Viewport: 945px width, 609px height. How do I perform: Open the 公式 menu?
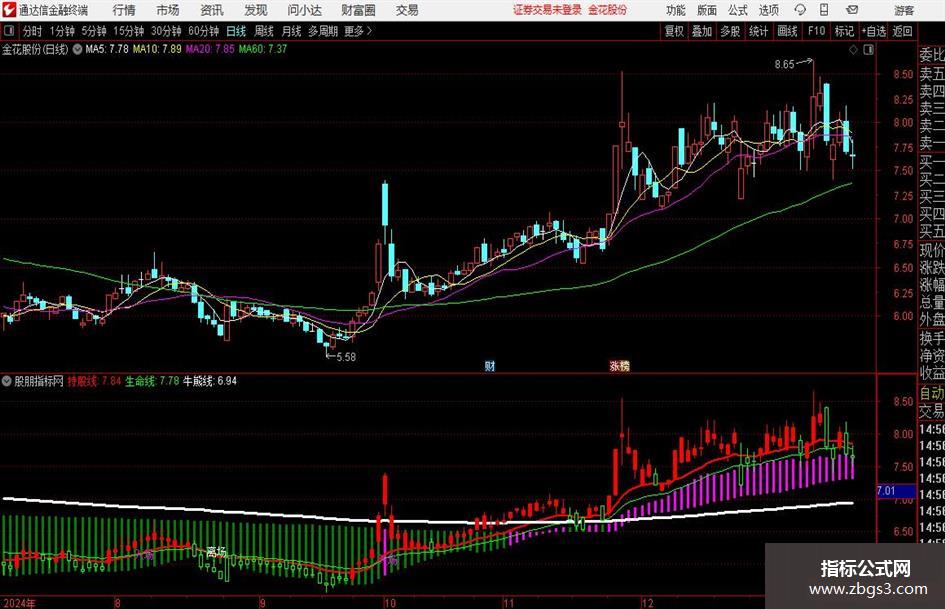738,10
